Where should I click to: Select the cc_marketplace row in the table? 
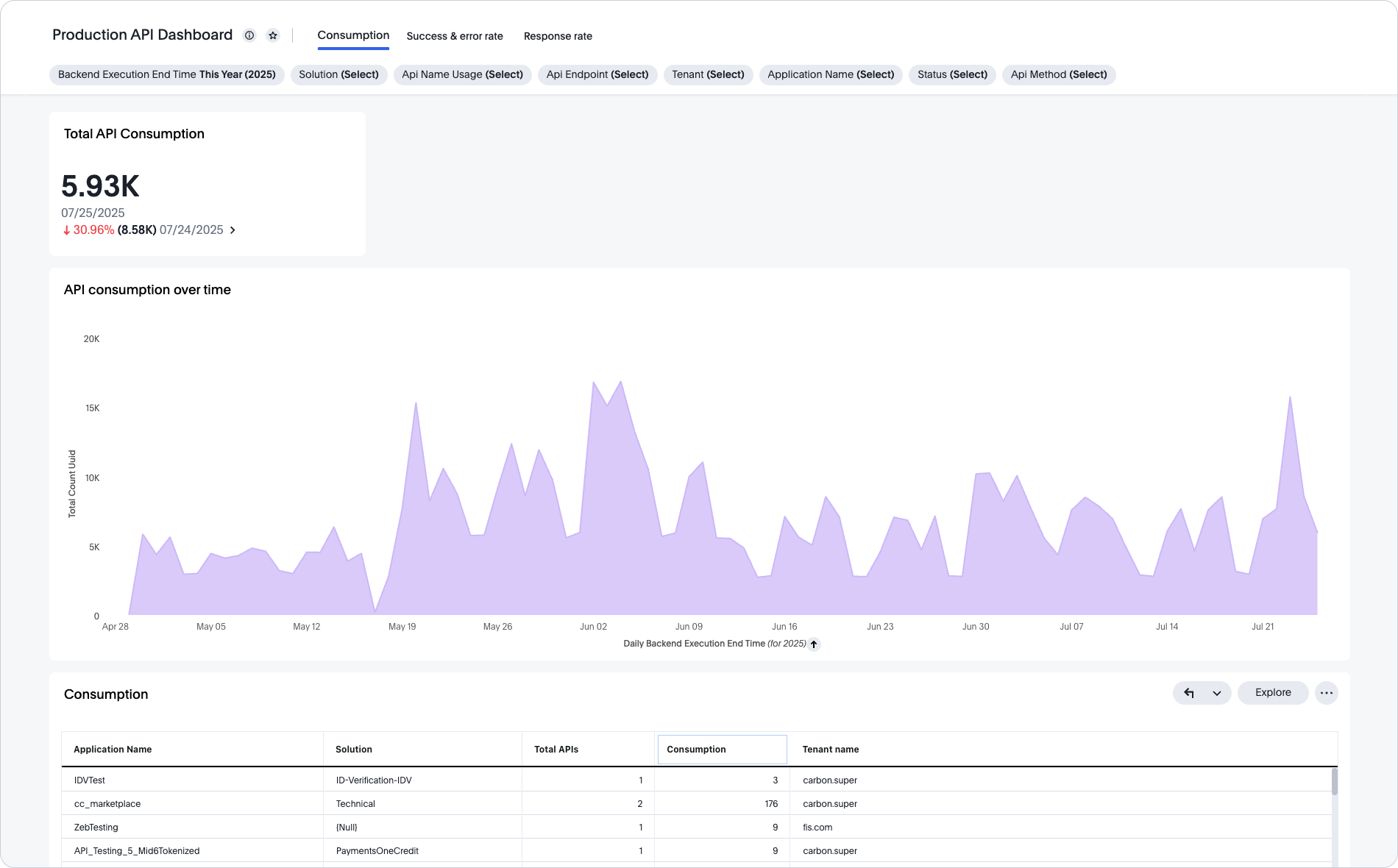[x=107, y=804]
